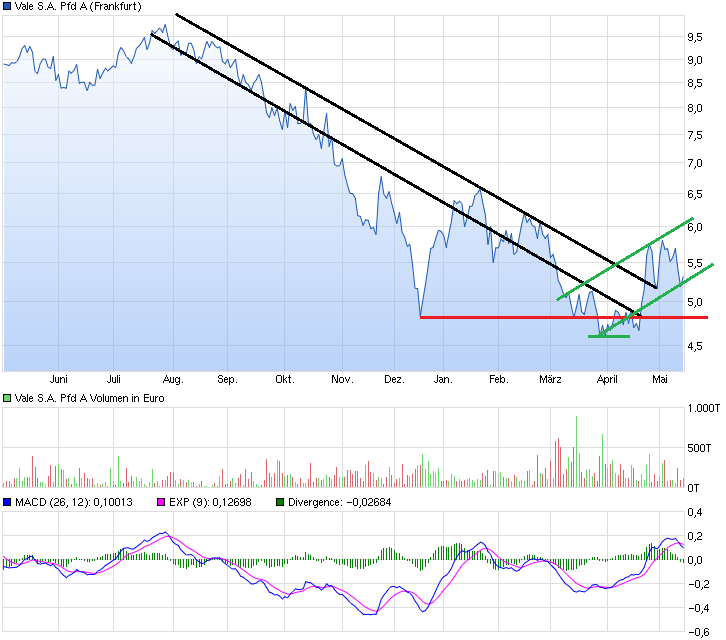Click the red horizontal support line
726x640 pixels.
click(x=520, y=317)
